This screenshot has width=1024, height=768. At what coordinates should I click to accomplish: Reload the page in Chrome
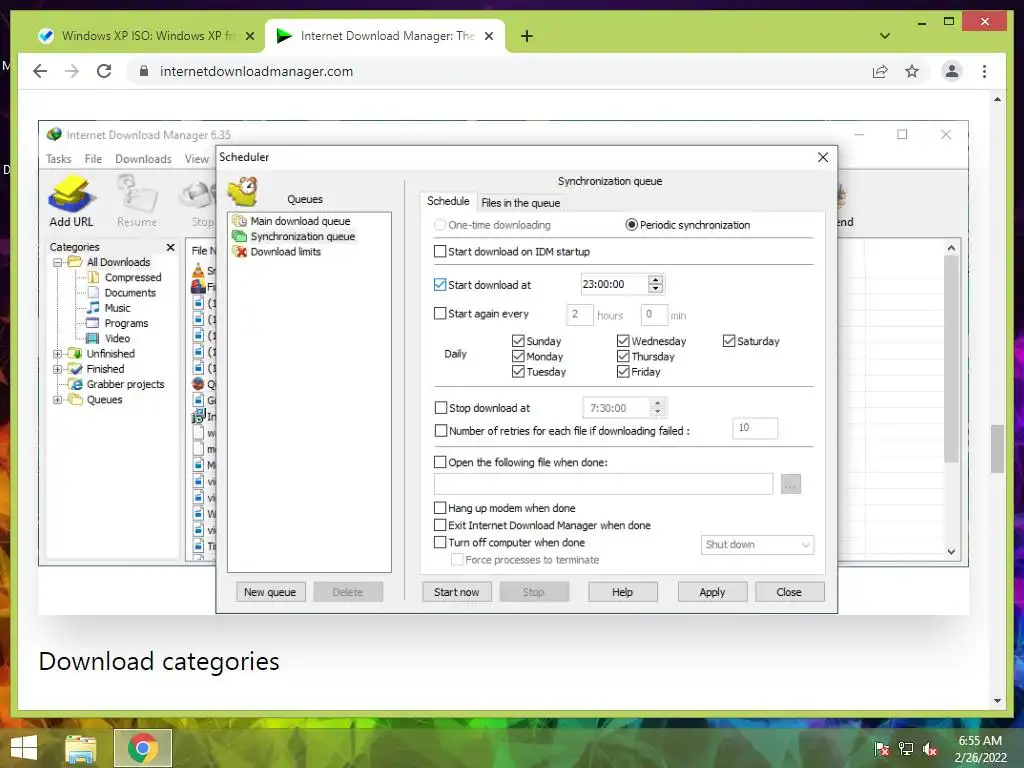click(104, 71)
